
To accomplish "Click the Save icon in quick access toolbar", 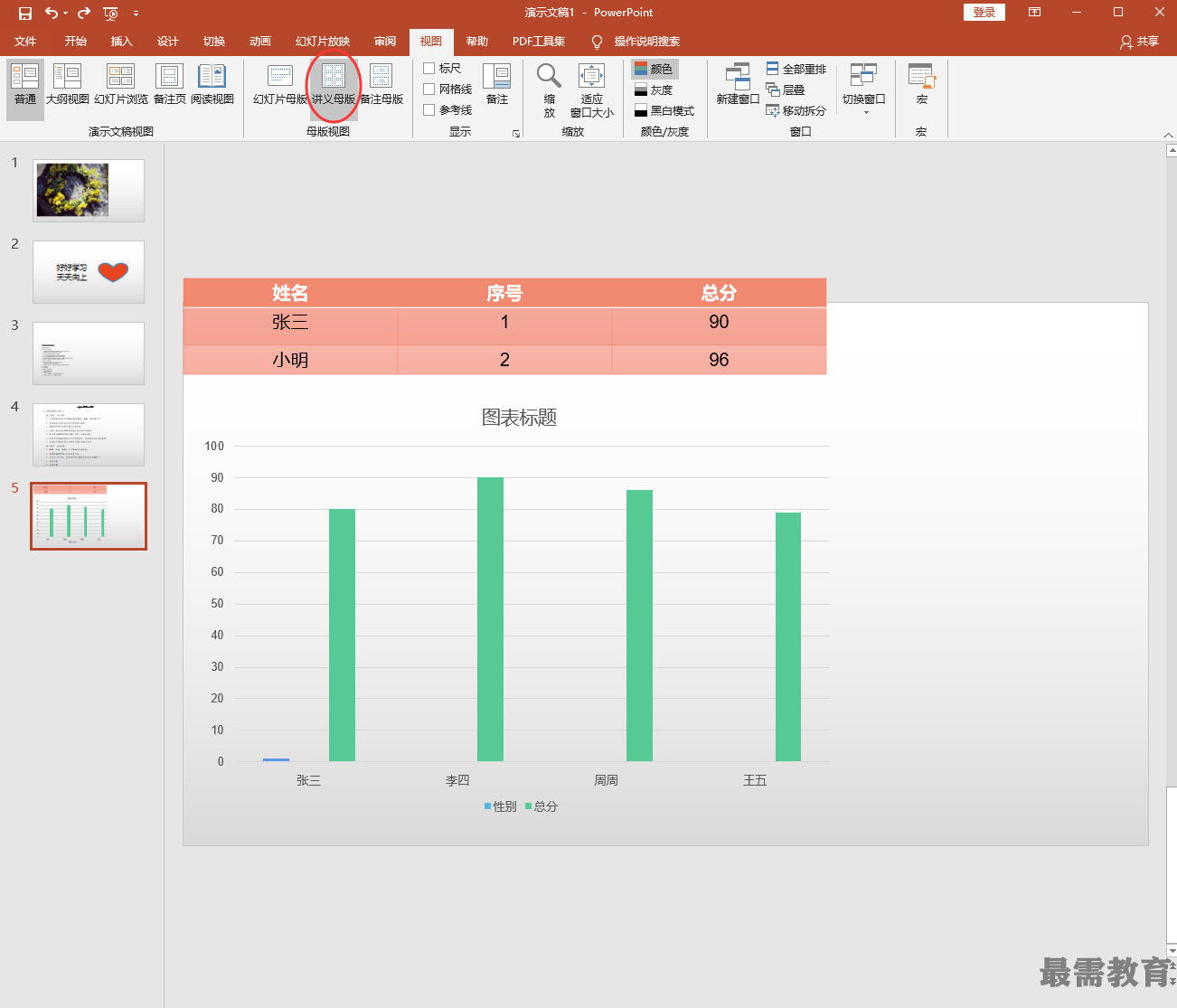I will (25, 13).
